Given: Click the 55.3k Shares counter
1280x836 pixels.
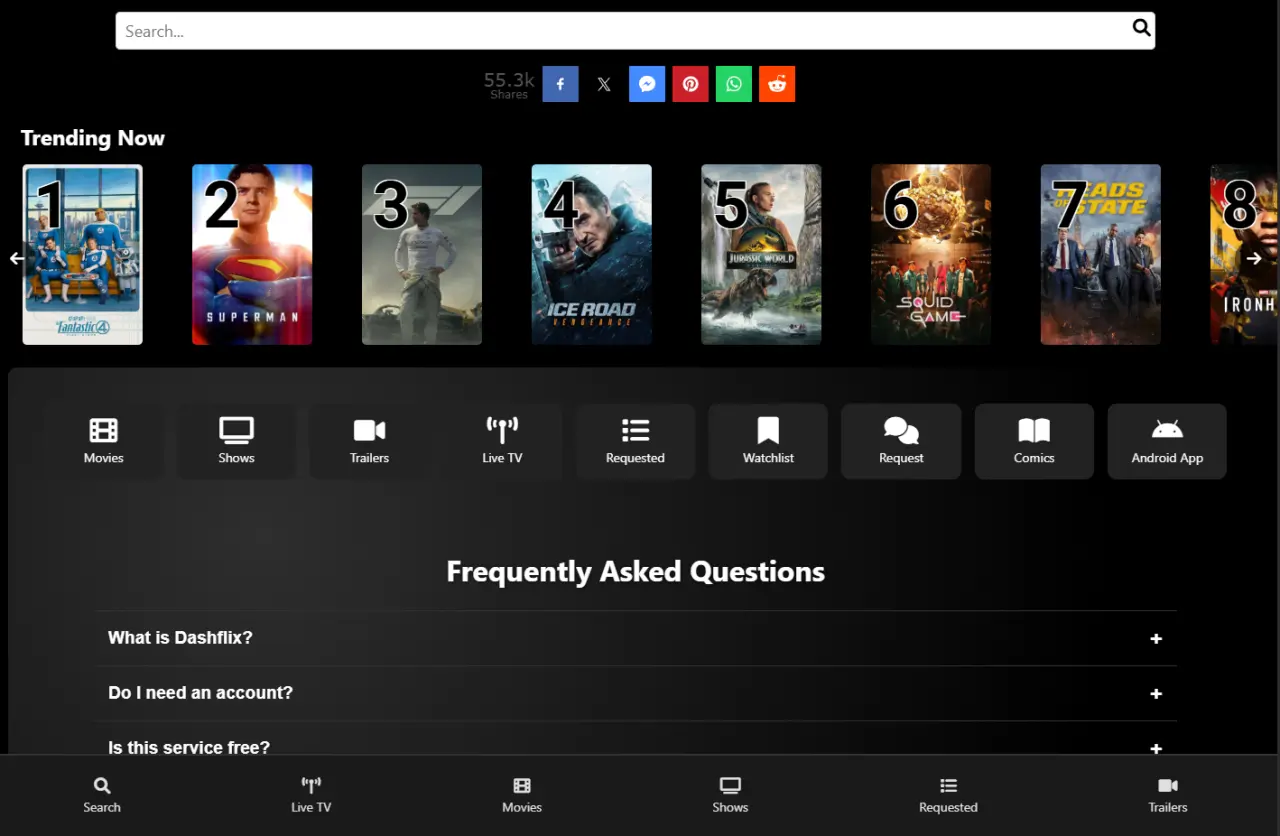Looking at the screenshot, I should click(x=509, y=84).
